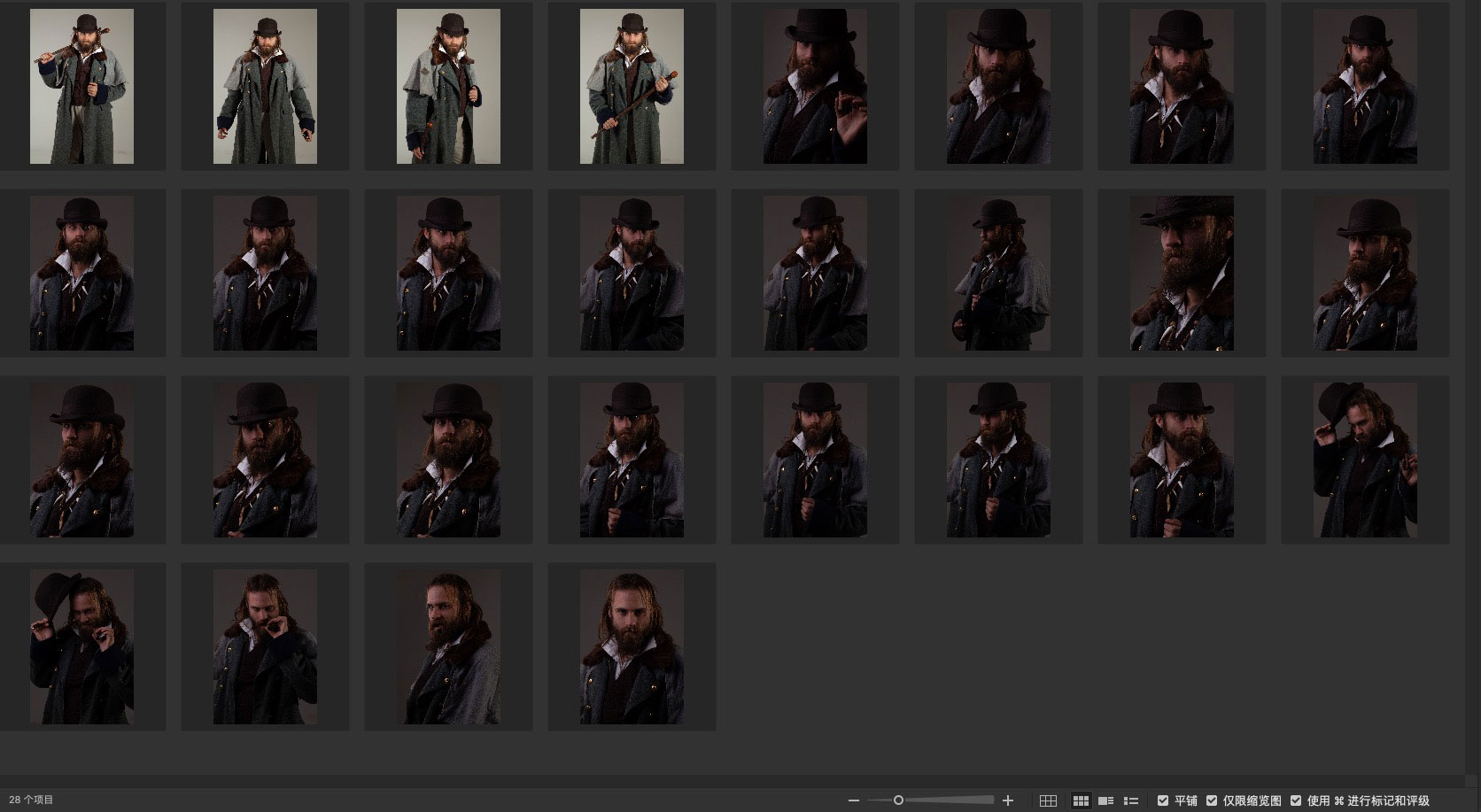Viewport: 1481px width, 812px height.
Task: Select photo of man tipping hat downward
Action: (x=1365, y=460)
